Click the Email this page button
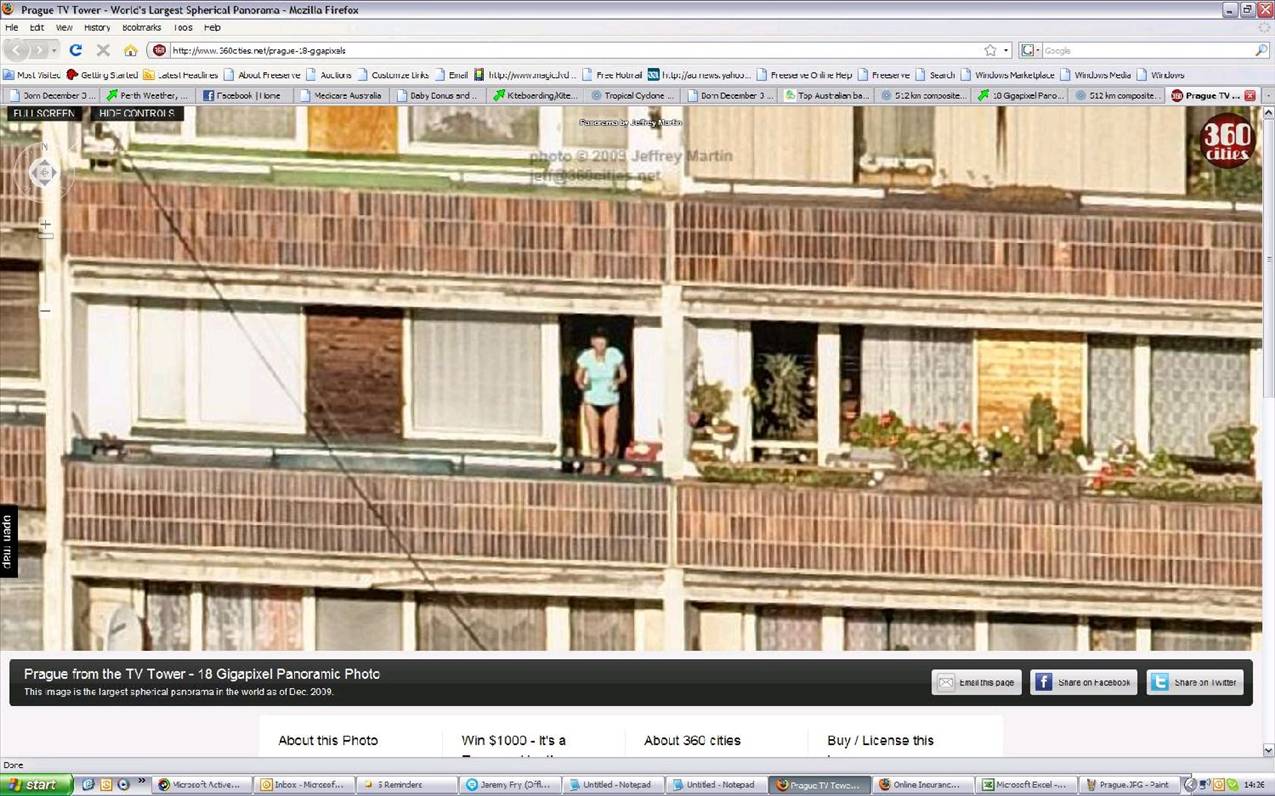 coord(977,682)
